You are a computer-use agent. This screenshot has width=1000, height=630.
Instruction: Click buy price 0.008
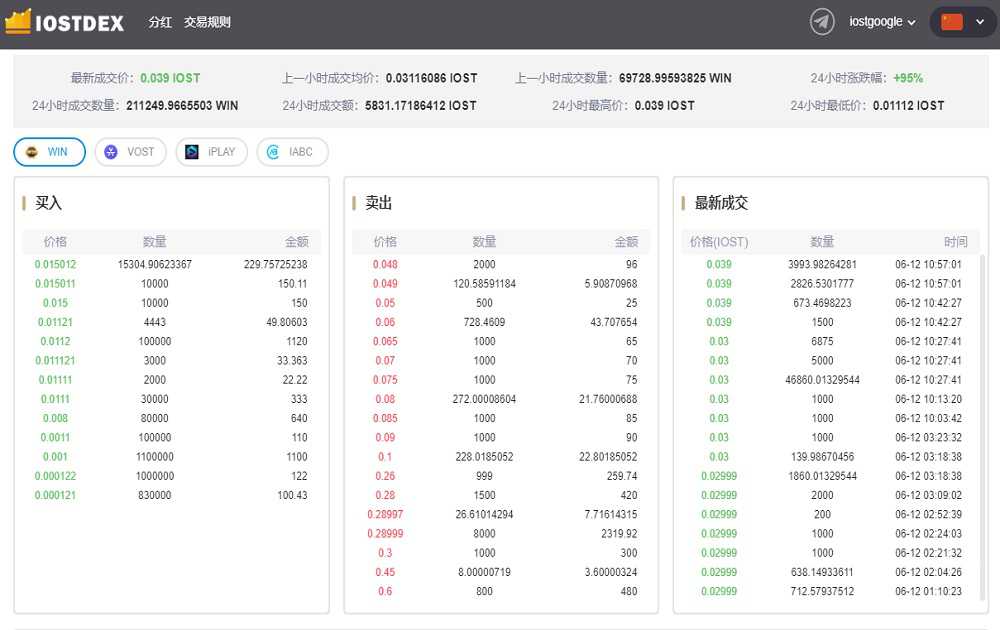tap(55, 418)
